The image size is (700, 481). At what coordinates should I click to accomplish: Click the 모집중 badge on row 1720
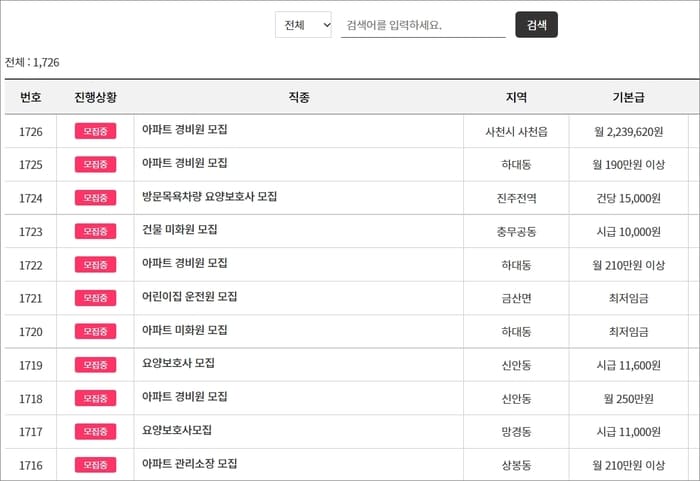(x=96, y=331)
